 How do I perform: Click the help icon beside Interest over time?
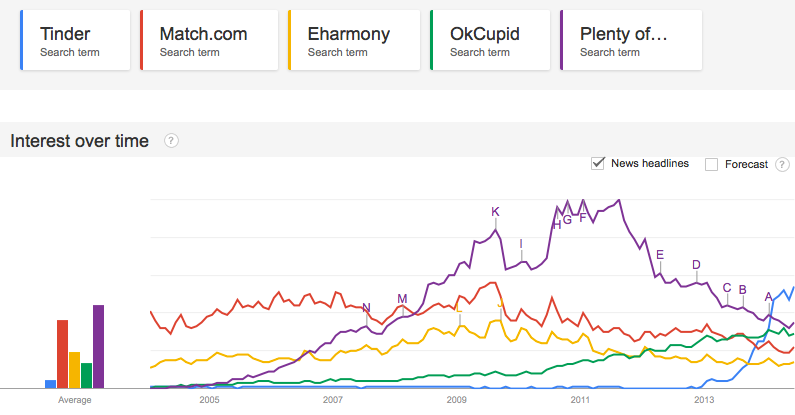[171, 141]
